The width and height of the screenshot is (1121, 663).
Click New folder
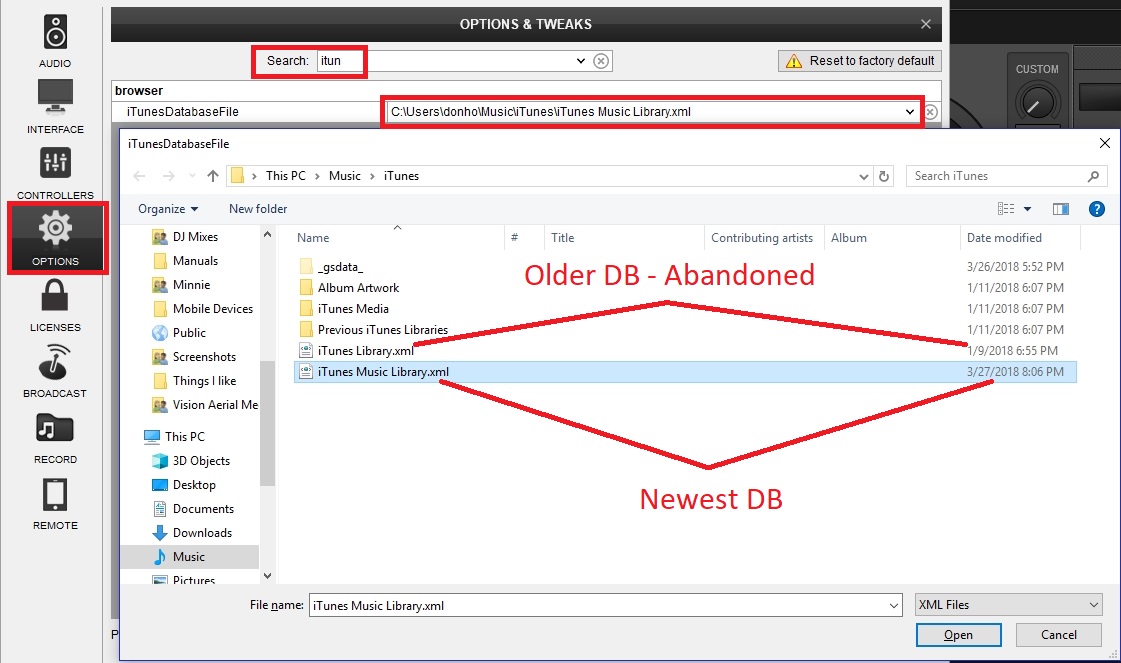coord(258,209)
